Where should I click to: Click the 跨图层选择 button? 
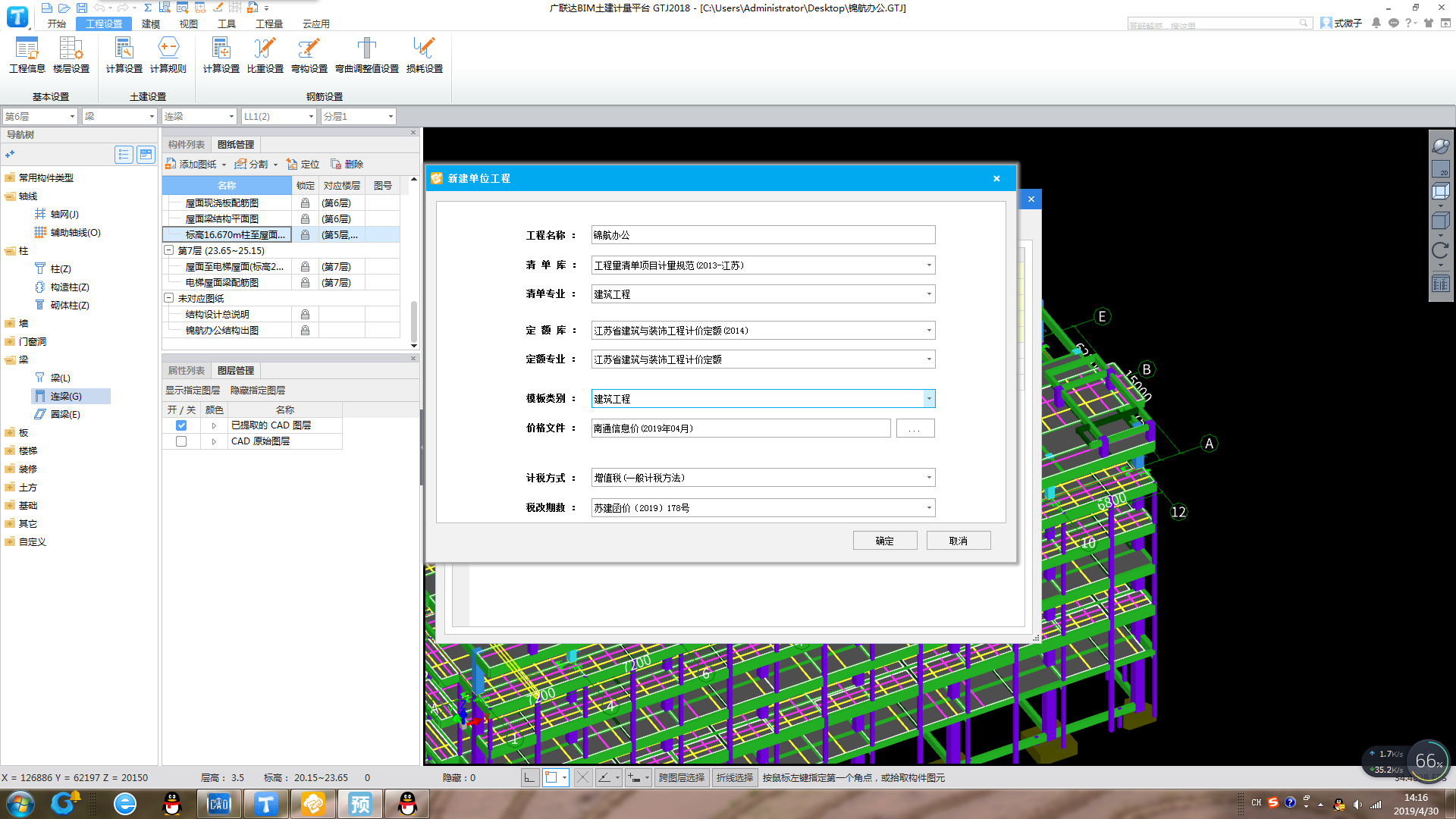(682, 777)
